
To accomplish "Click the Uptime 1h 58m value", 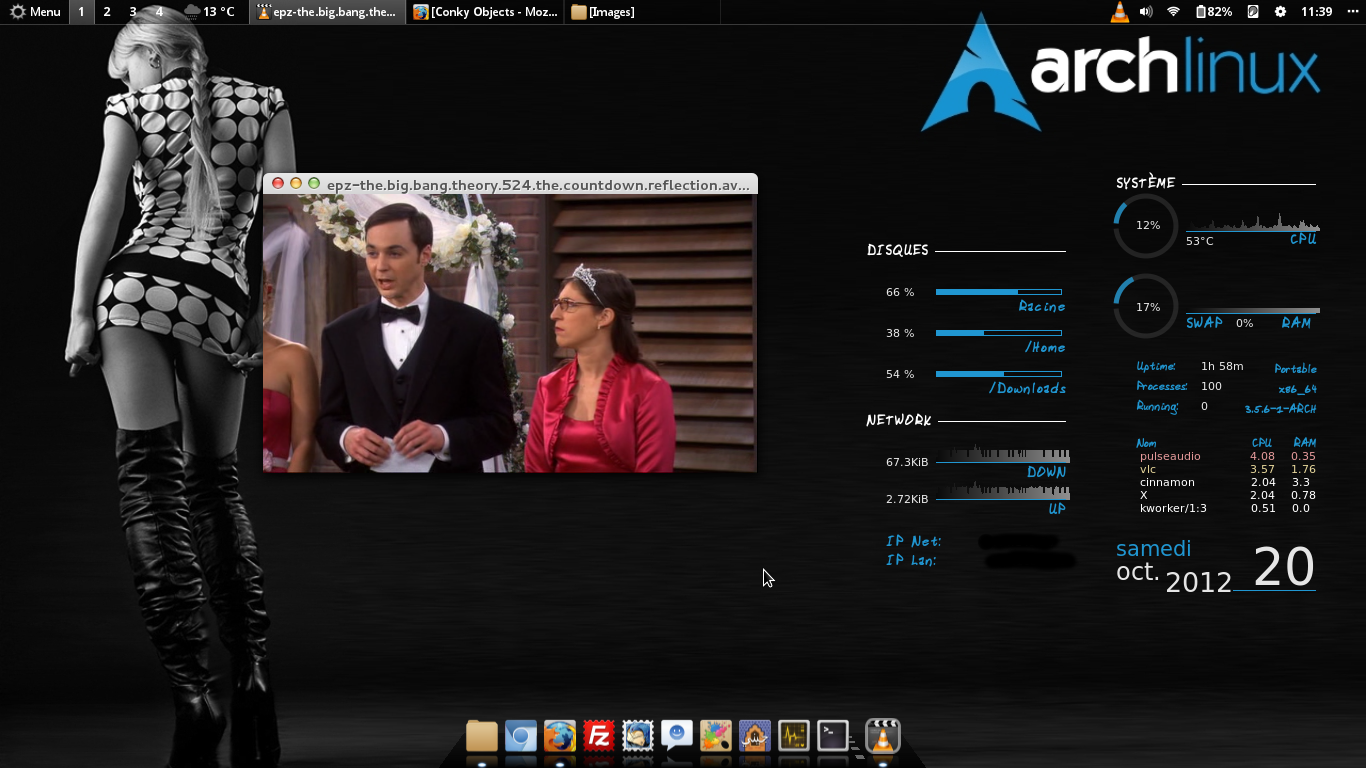I will point(1222,366).
